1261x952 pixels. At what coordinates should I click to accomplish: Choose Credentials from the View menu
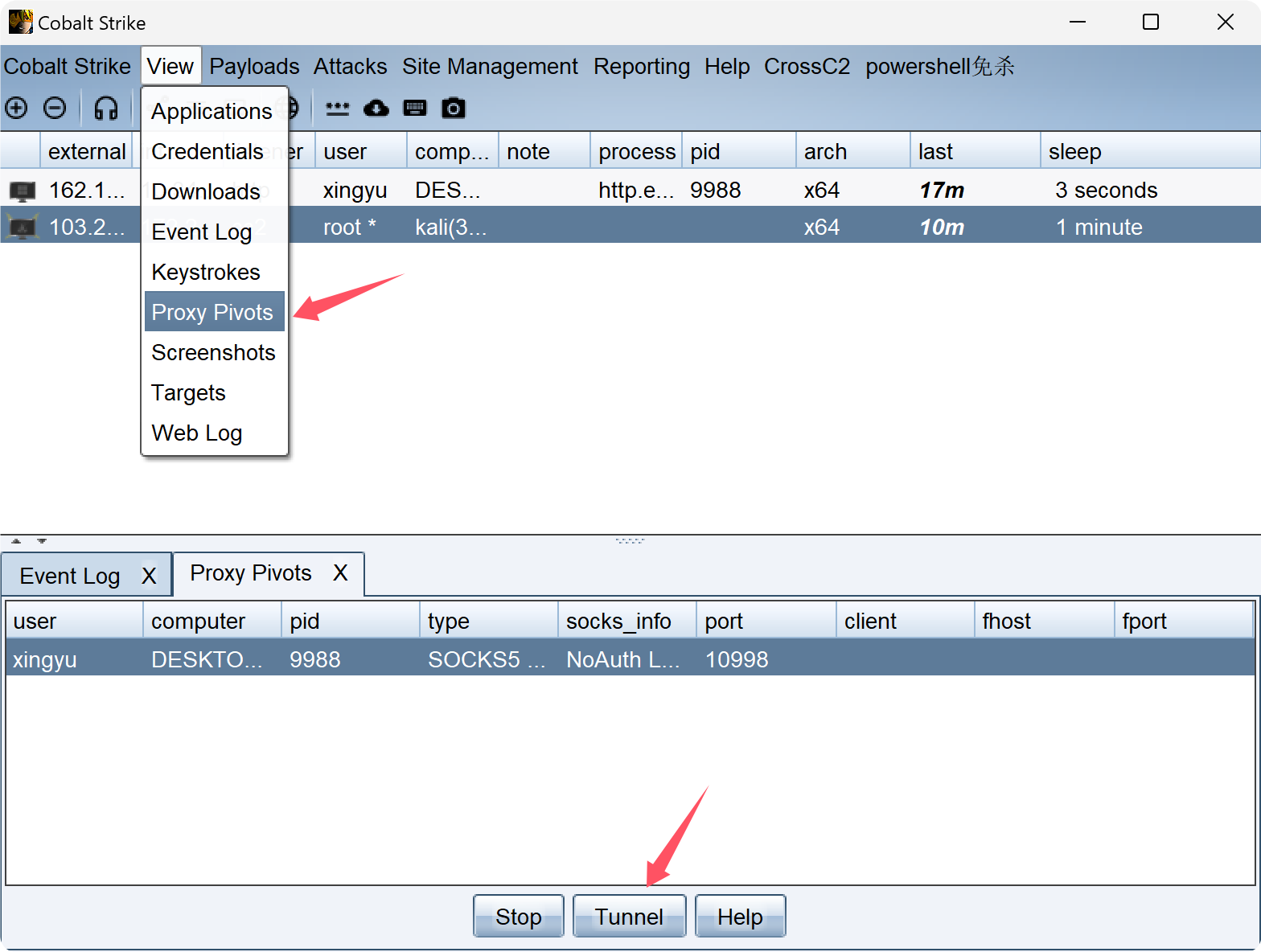214,151
